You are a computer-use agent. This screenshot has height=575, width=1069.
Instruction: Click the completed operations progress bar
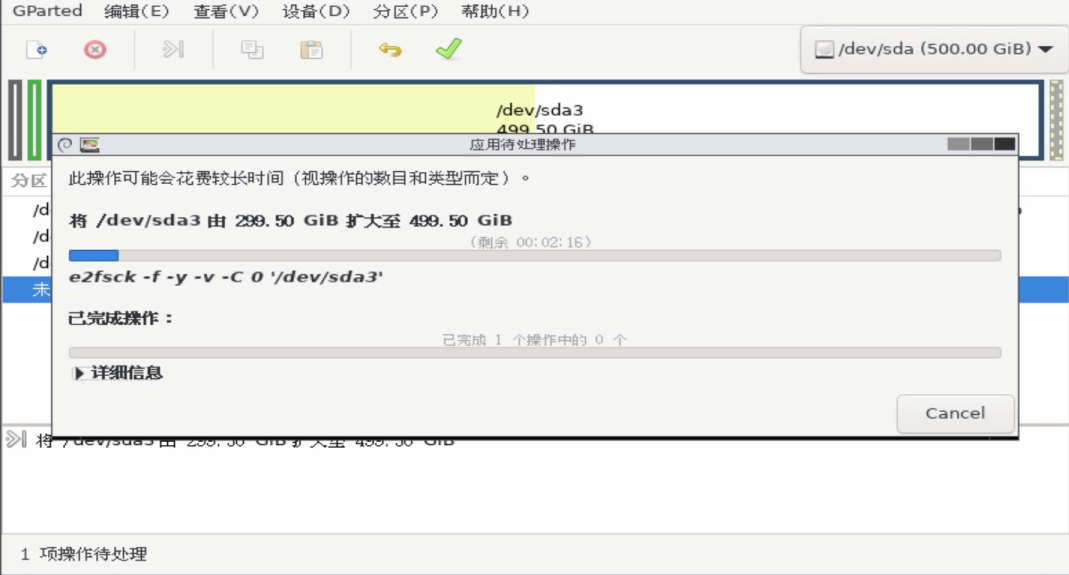pos(534,353)
